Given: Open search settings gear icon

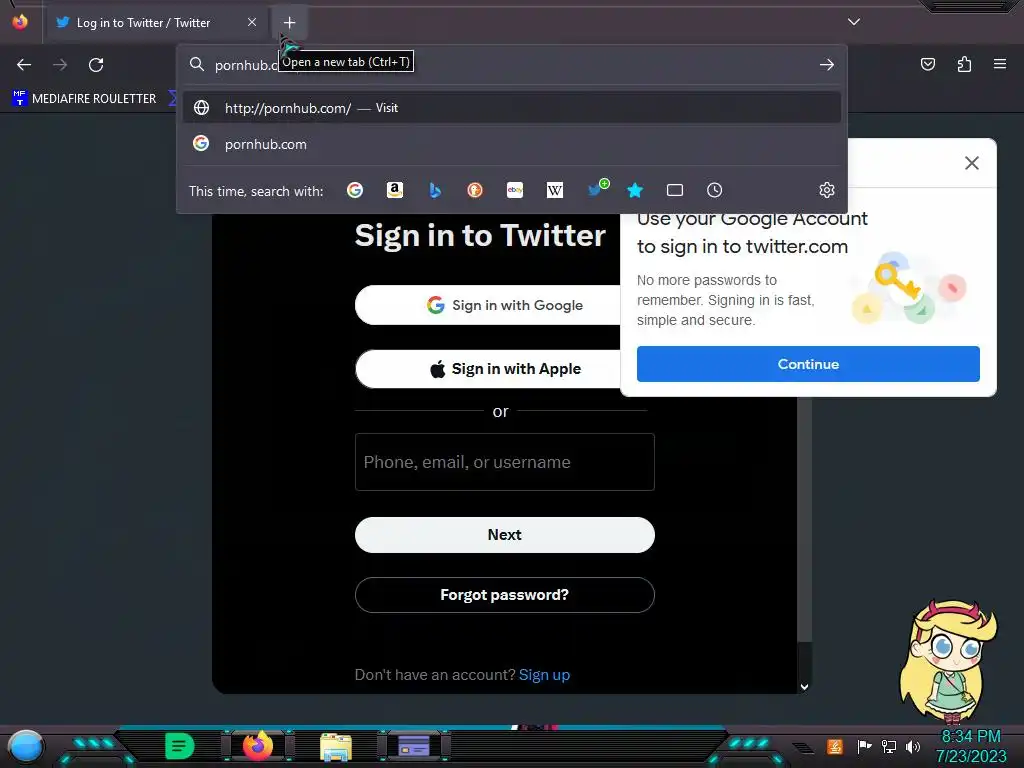Looking at the screenshot, I should click(x=827, y=190).
